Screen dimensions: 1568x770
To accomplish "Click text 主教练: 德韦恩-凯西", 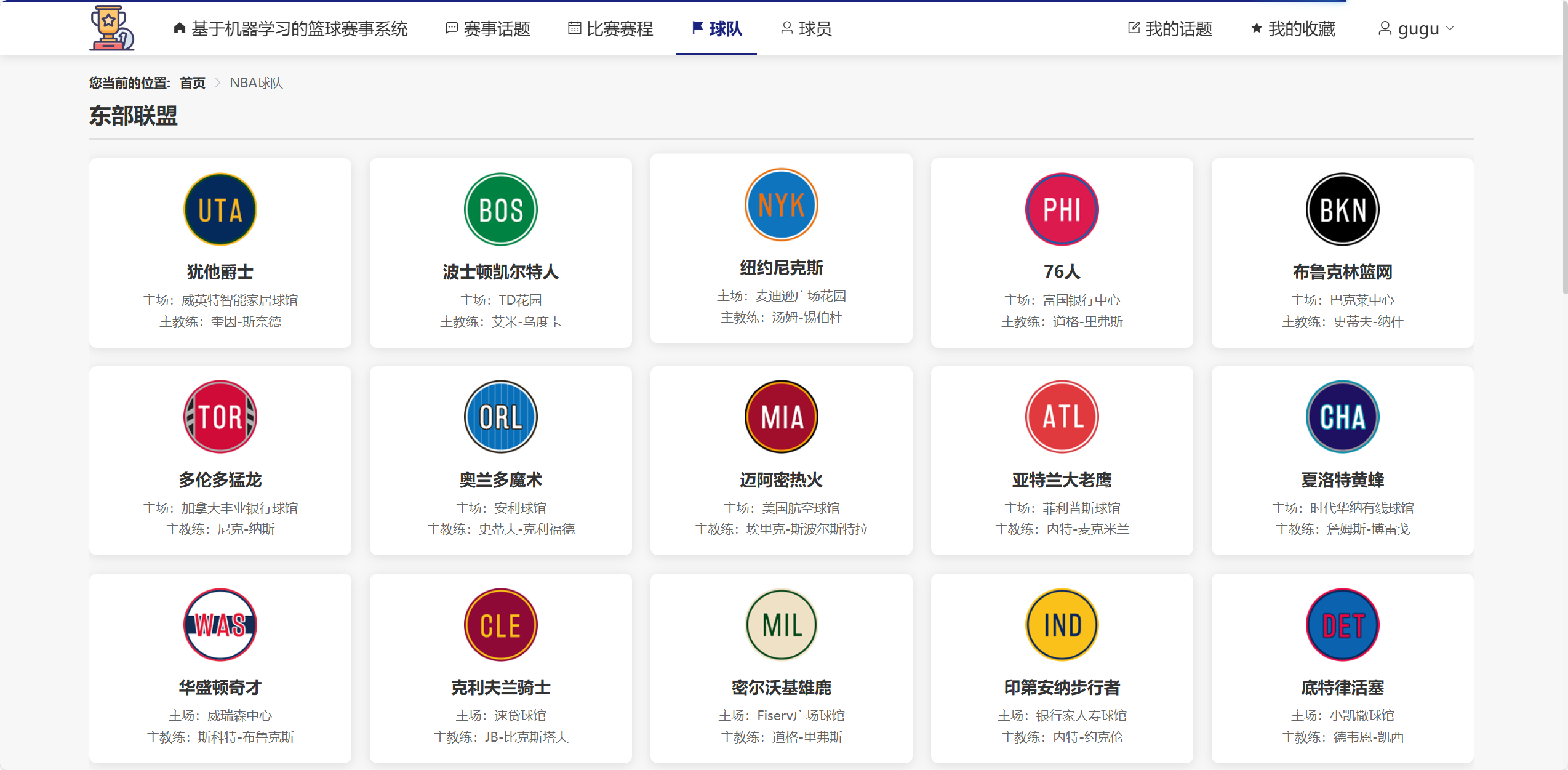I will [x=1343, y=737].
